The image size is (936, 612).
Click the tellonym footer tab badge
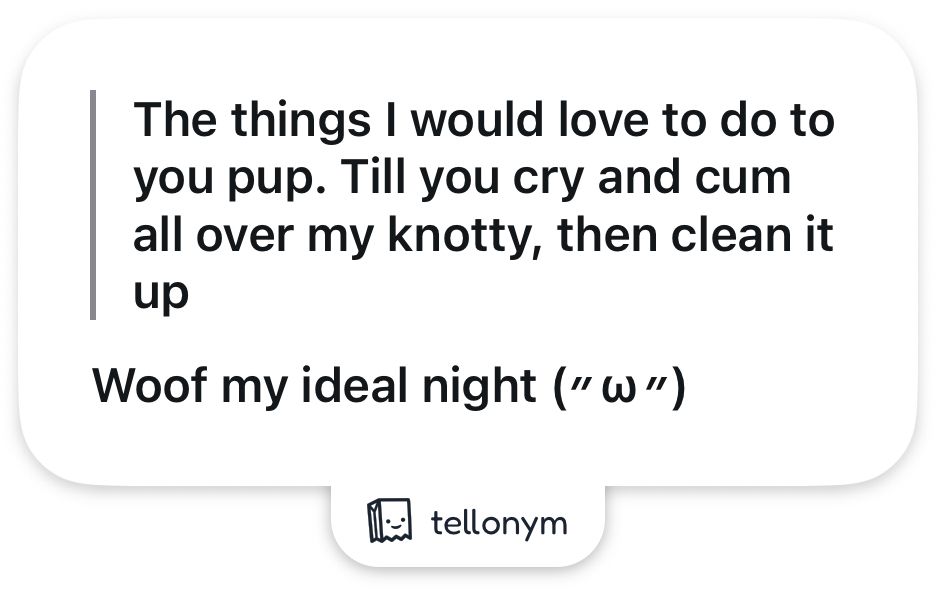pyautogui.click(x=468, y=525)
